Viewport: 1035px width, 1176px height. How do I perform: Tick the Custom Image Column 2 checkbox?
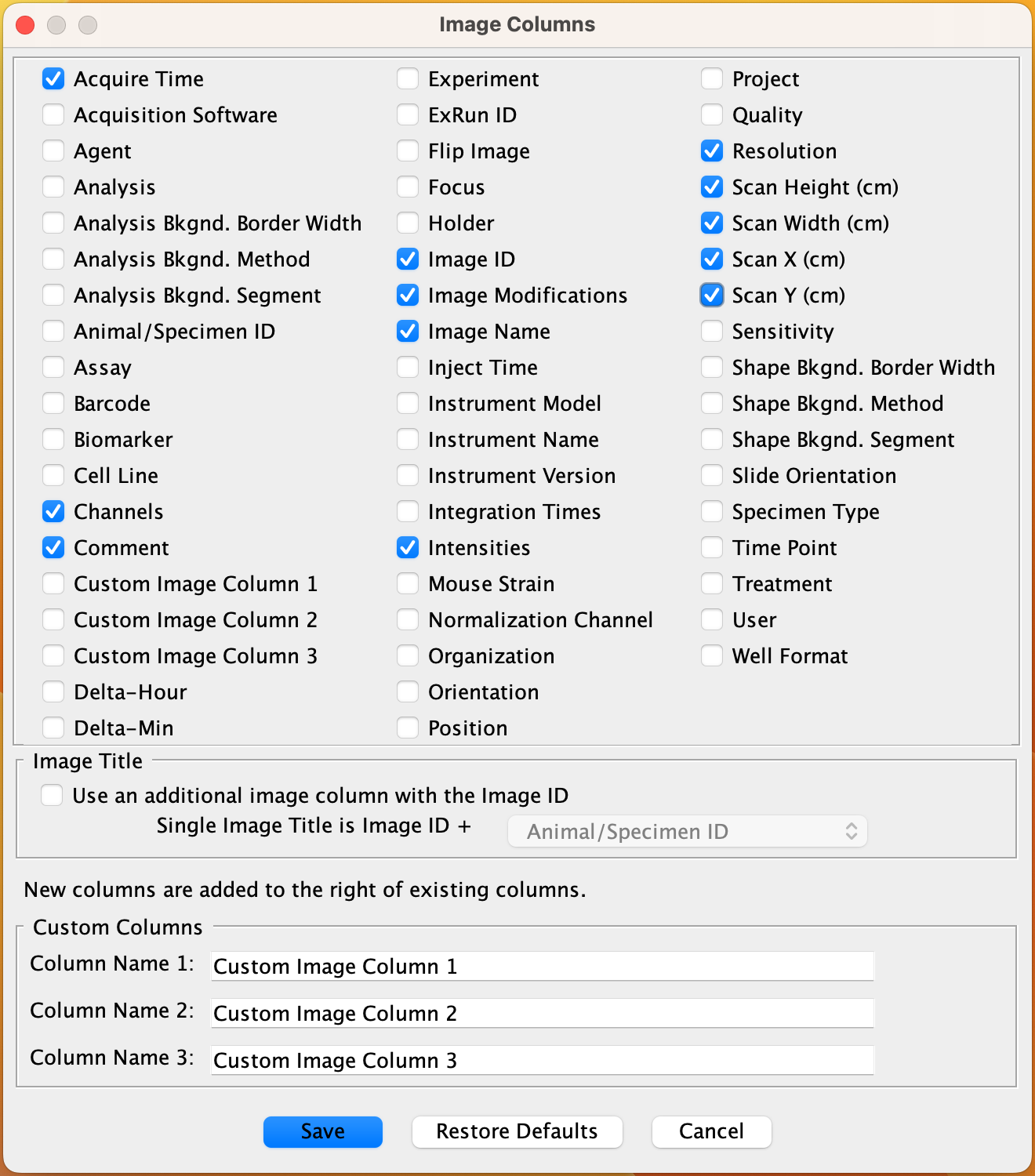(53, 620)
